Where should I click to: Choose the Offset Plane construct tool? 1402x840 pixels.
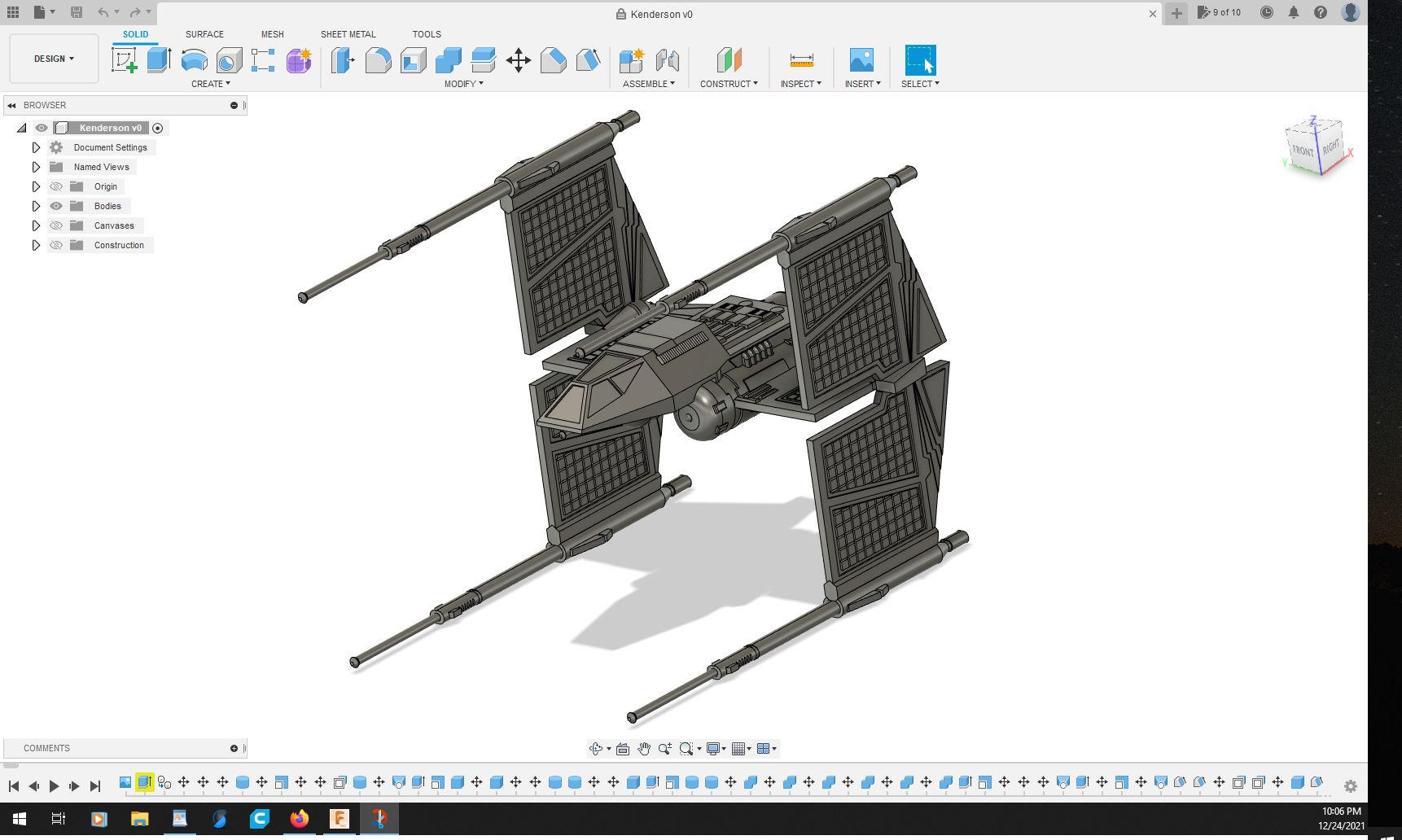pyautogui.click(x=729, y=60)
